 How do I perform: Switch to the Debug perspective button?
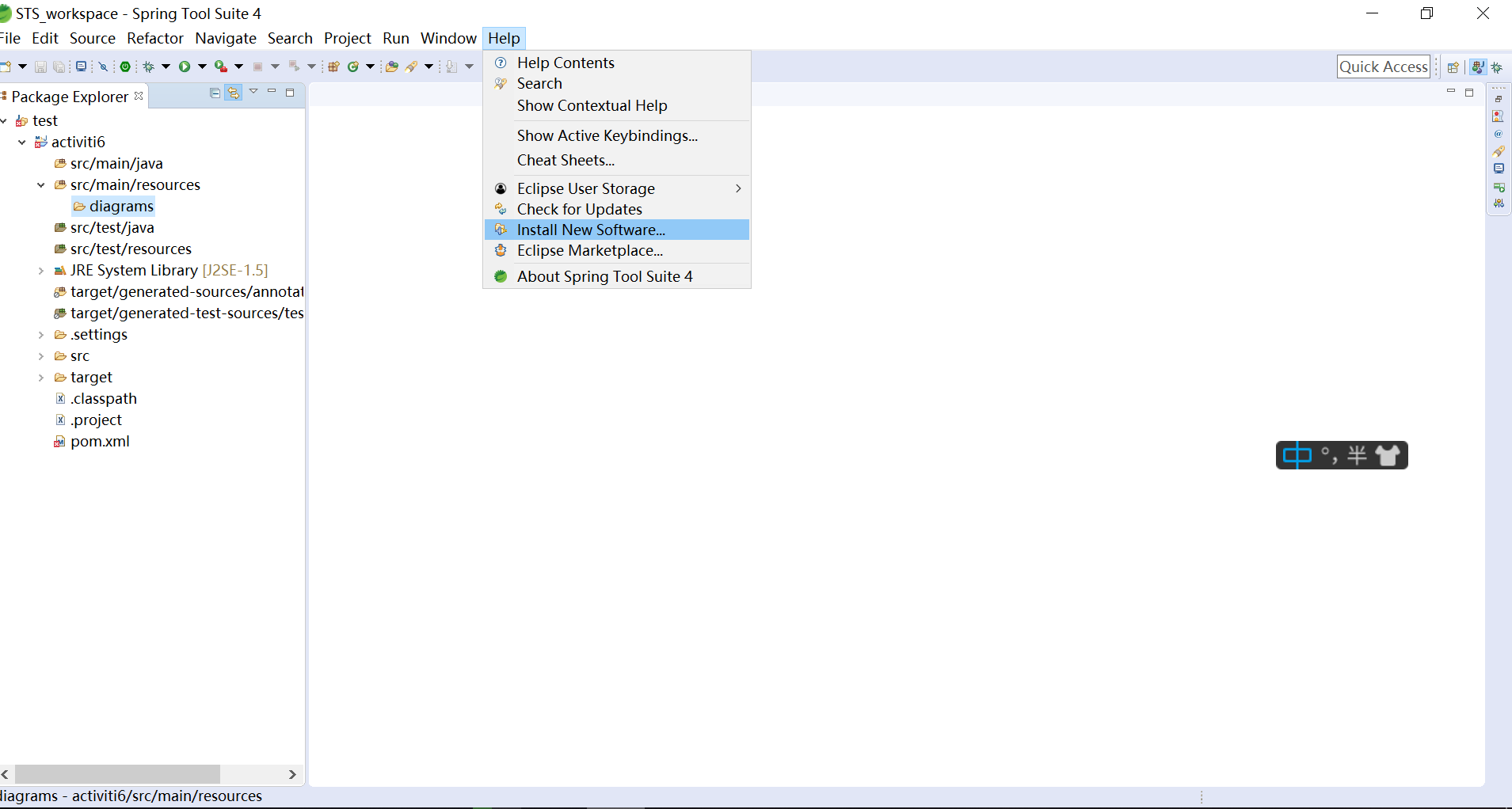coord(1497,67)
